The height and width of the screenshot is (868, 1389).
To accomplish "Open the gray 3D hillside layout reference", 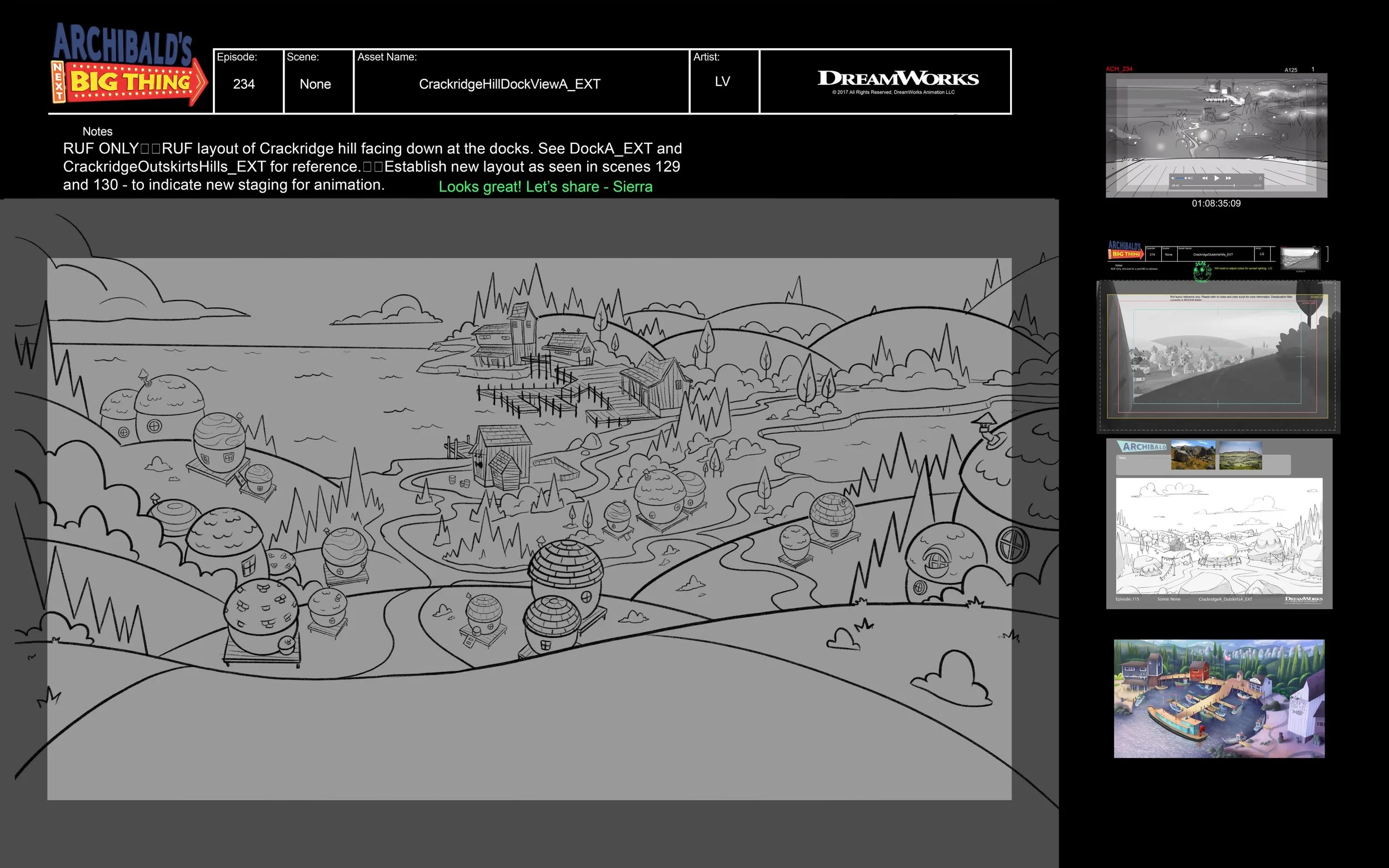I will (1218, 357).
